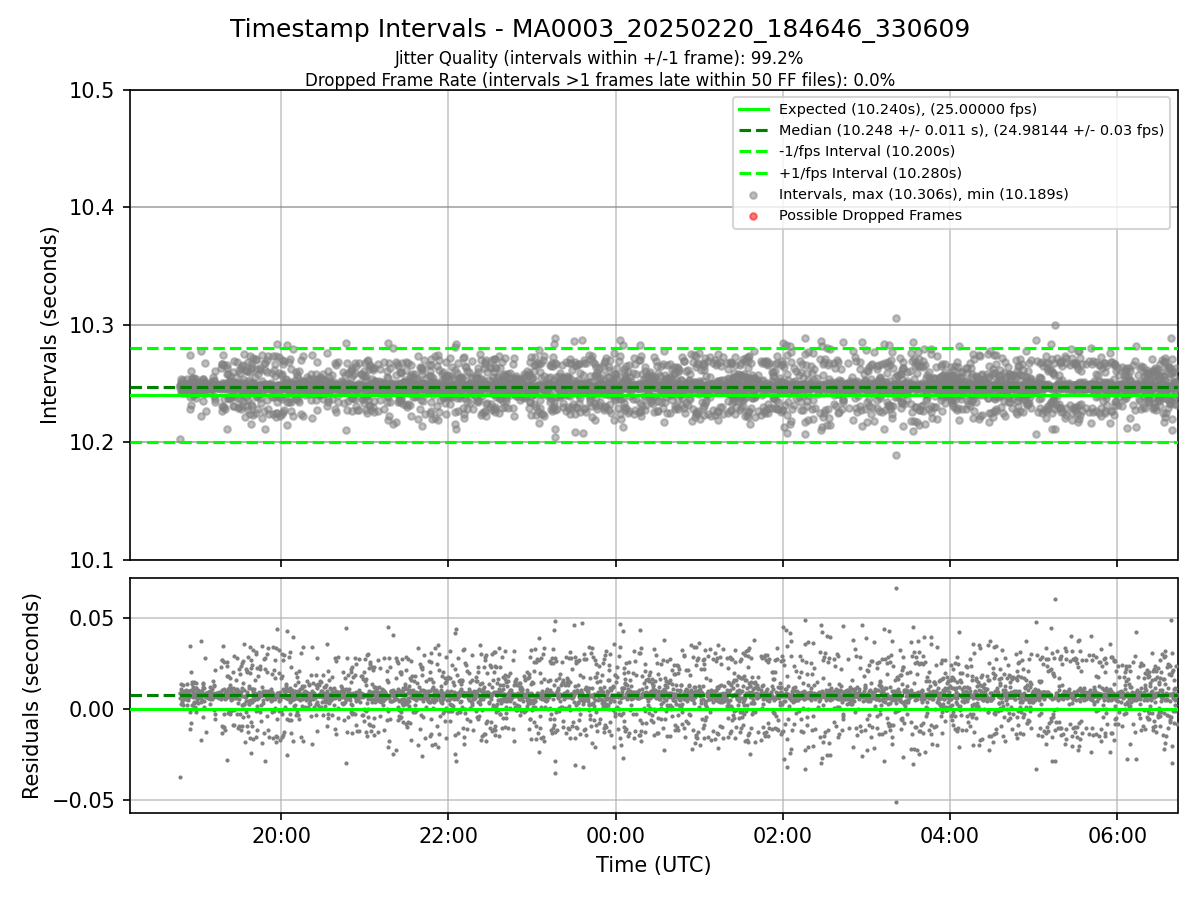Click the "Intervals (seconds)" y-axis label

tap(50, 325)
